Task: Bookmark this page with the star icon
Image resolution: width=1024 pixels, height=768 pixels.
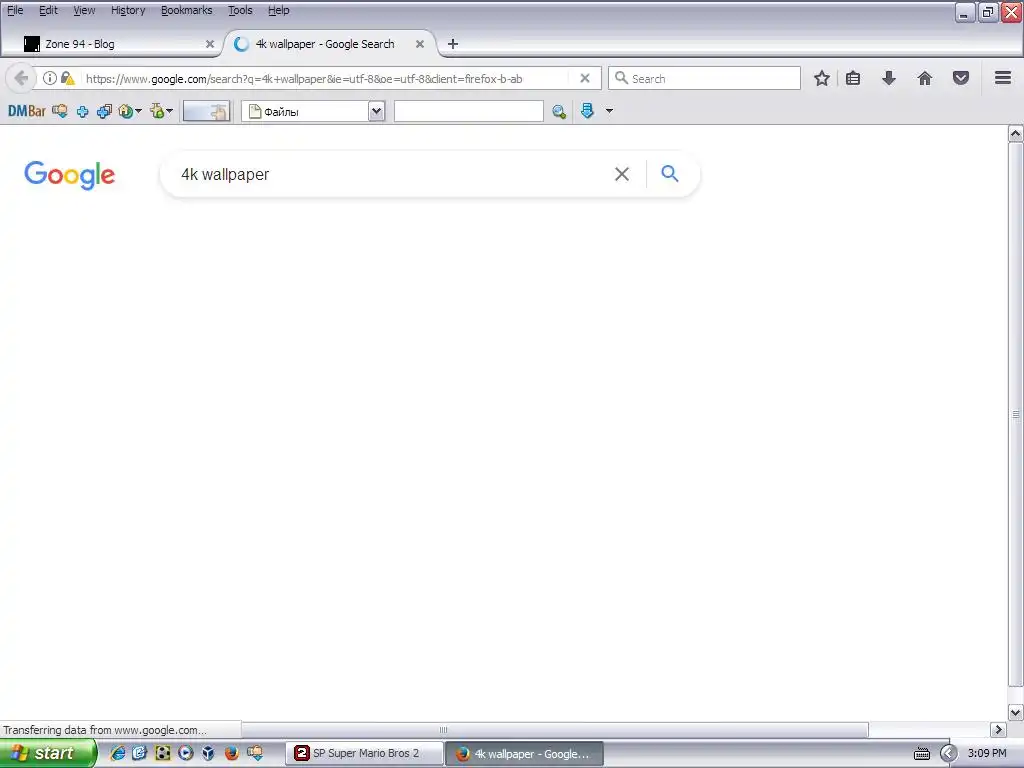Action: [x=822, y=78]
